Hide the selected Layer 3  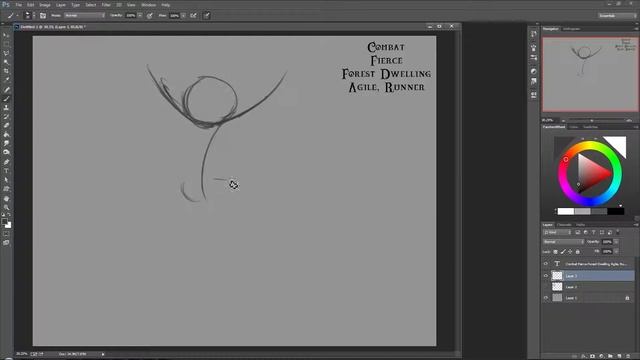(546, 276)
